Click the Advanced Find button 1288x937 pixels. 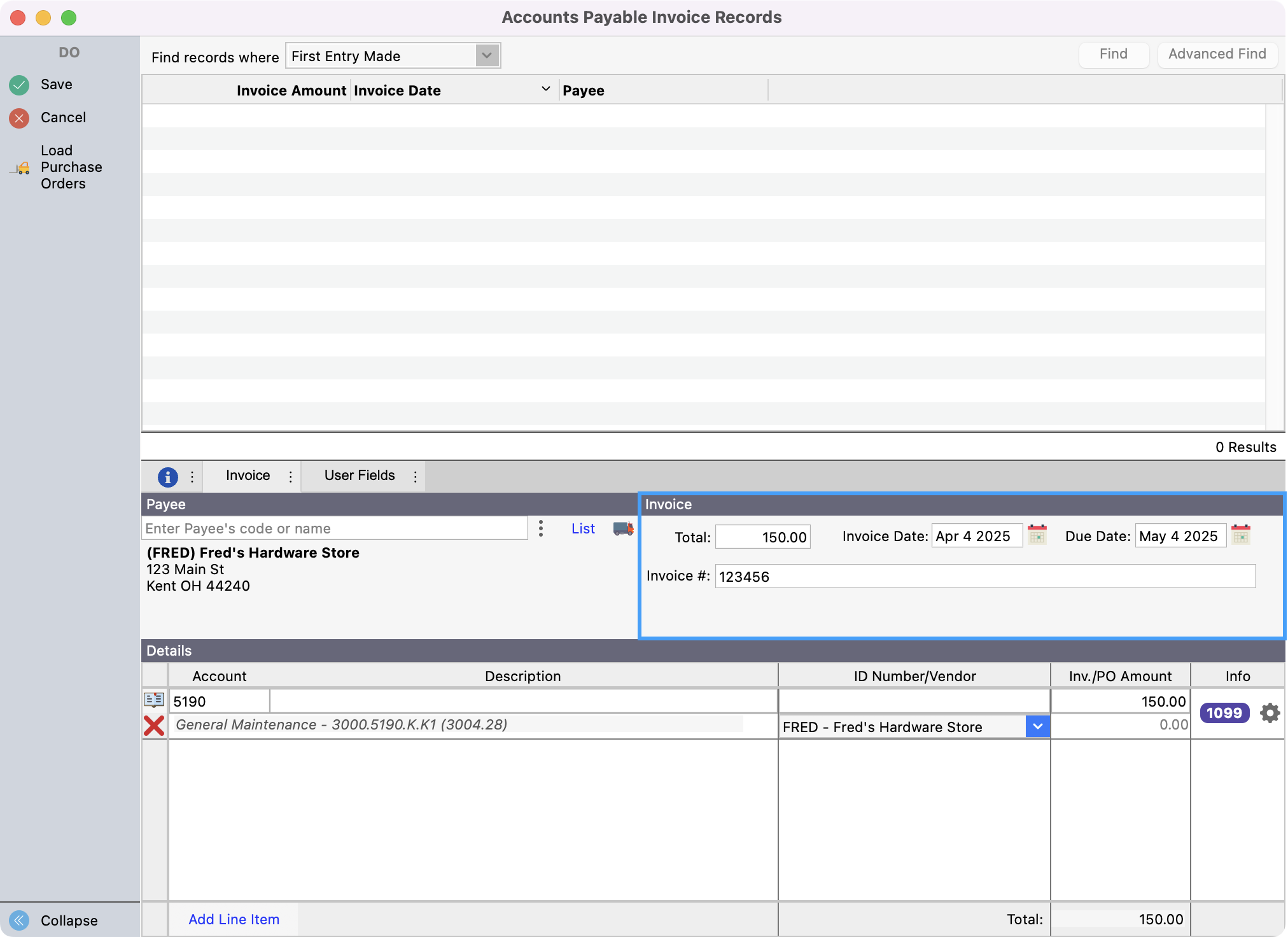[1217, 54]
